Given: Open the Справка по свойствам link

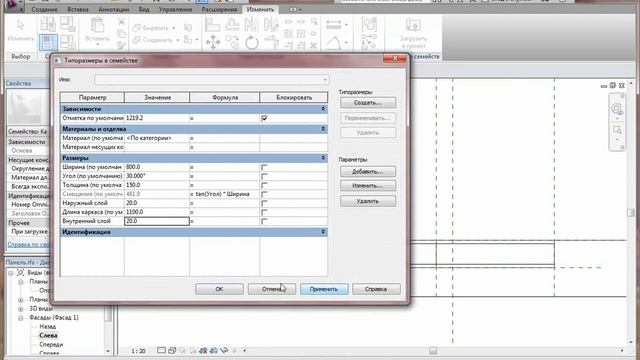Looking at the screenshot, I should (29, 244).
